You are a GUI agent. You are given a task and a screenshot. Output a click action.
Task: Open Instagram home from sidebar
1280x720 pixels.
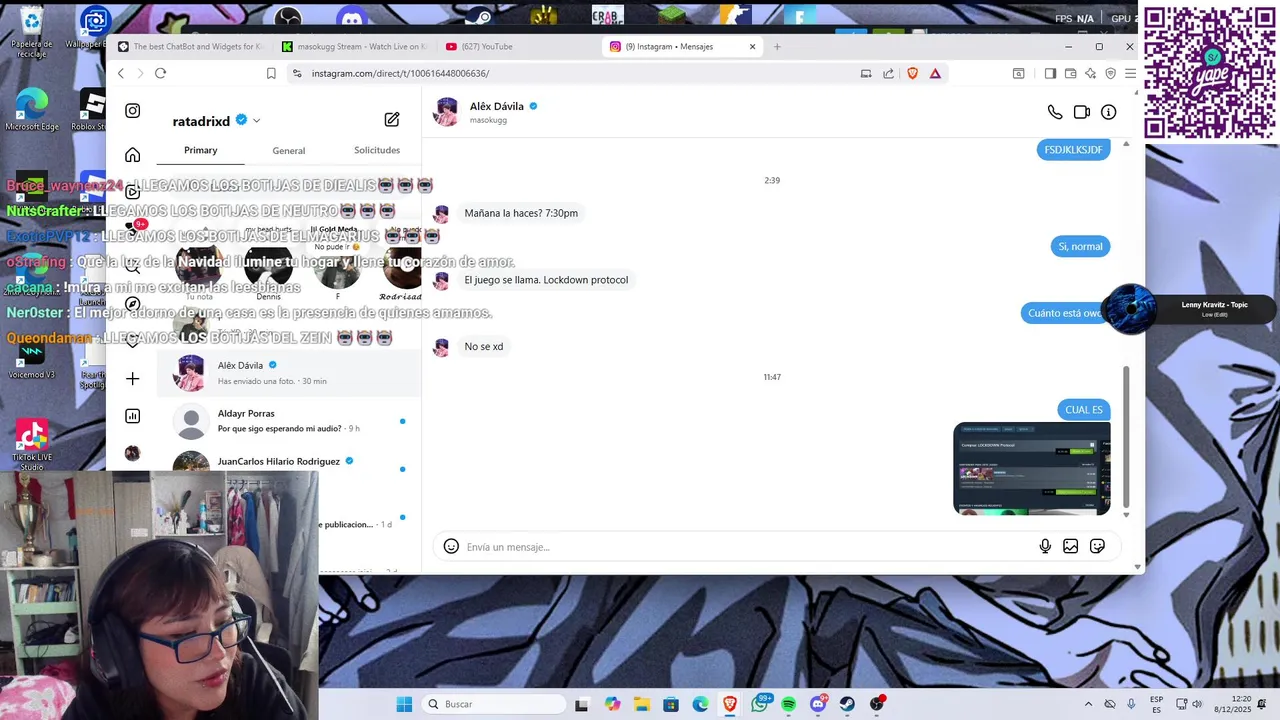tap(132, 154)
